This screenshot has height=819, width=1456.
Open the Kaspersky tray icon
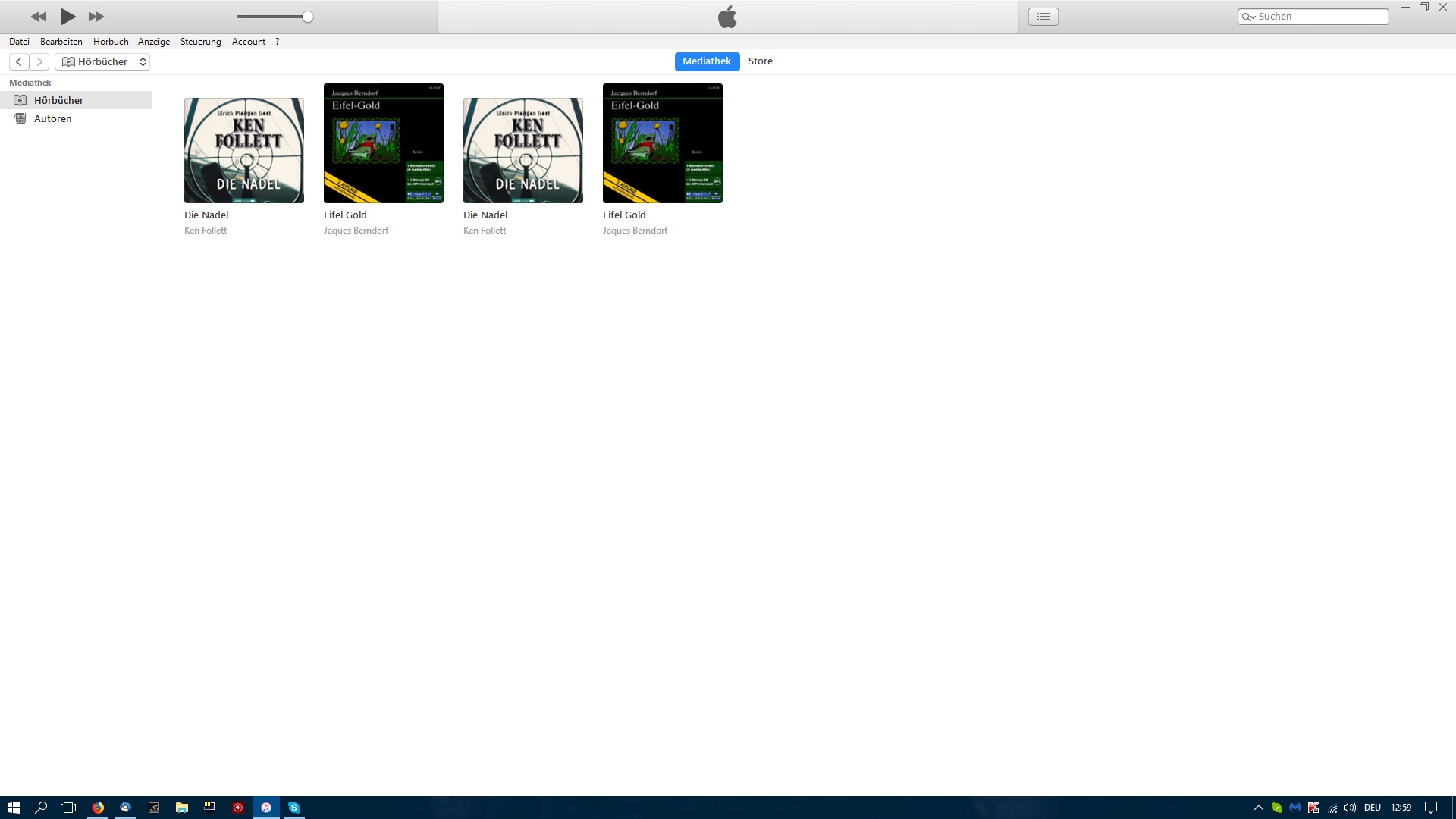pos(1313,808)
